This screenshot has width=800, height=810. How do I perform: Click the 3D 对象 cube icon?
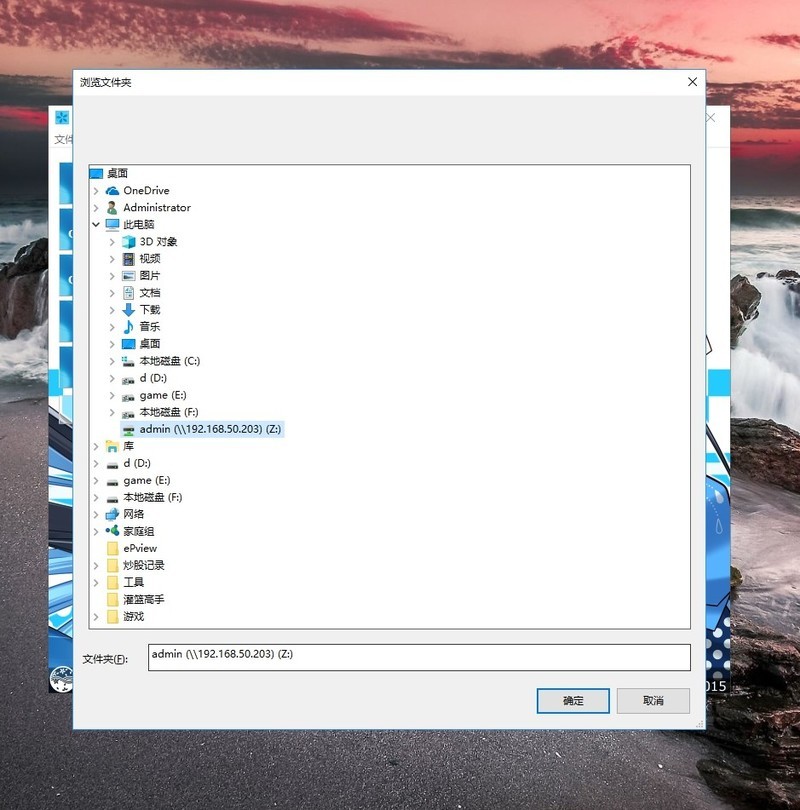129,242
